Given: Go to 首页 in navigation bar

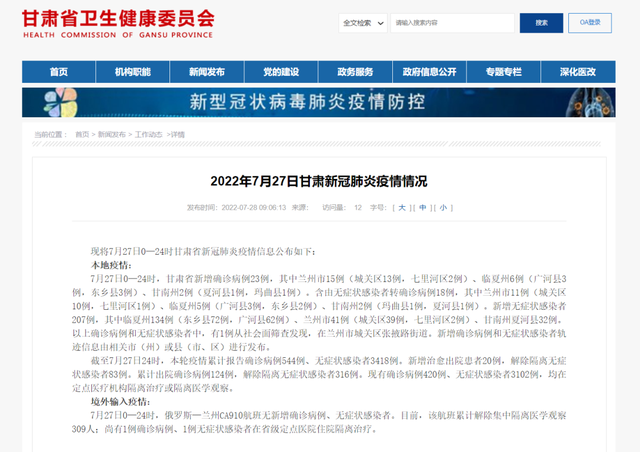Looking at the screenshot, I should click(59, 72).
